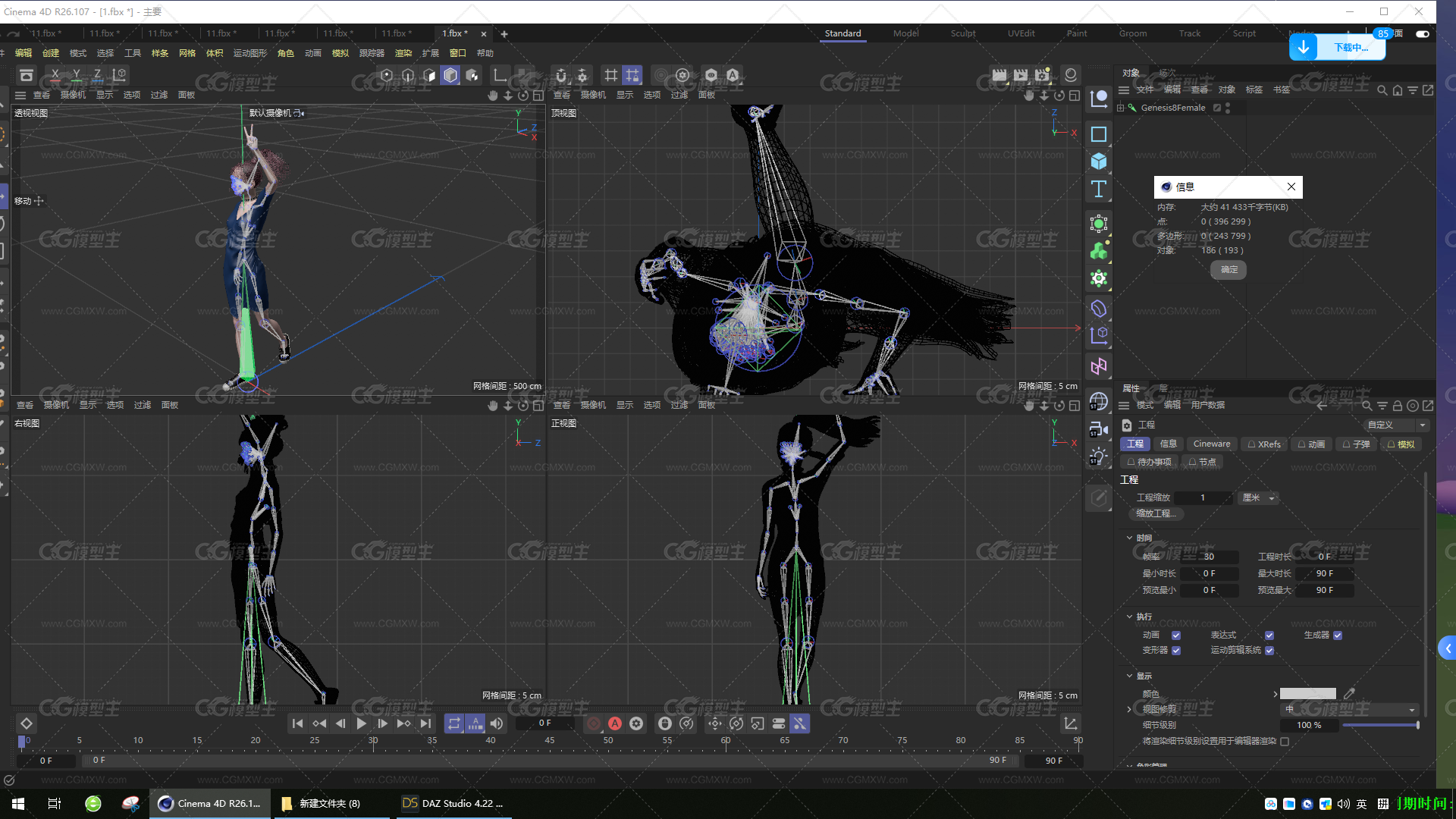
Task: Select the Cineware attribute tab
Action: tap(1211, 444)
